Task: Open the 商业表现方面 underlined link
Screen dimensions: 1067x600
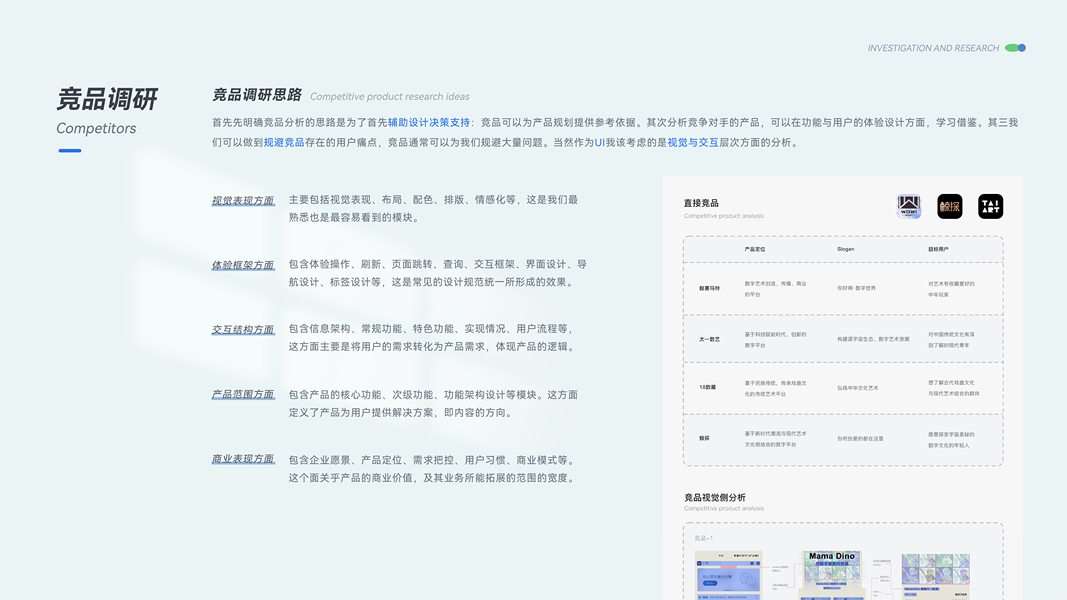Action: pyautogui.click(x=243, y=459)
